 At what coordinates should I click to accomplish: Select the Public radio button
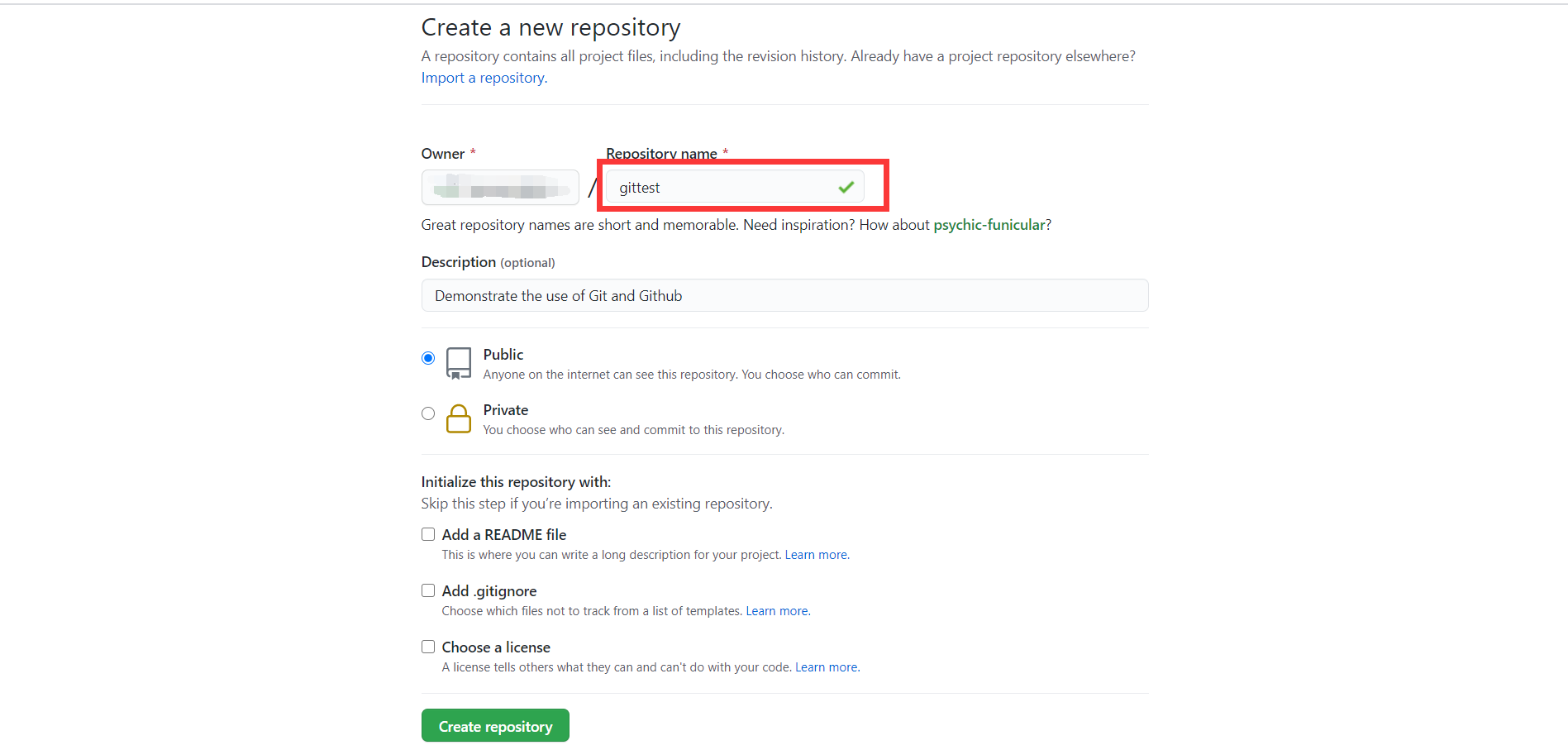428,358
